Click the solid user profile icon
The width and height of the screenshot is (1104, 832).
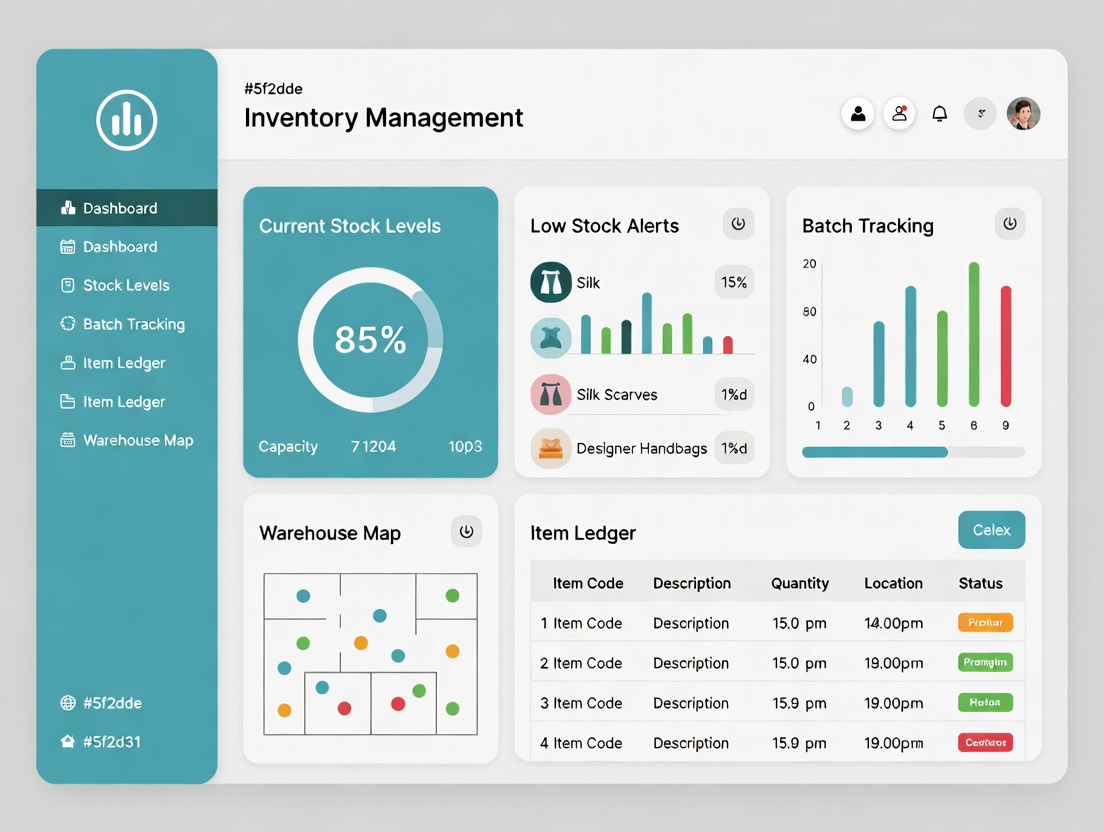coord(858,114)
